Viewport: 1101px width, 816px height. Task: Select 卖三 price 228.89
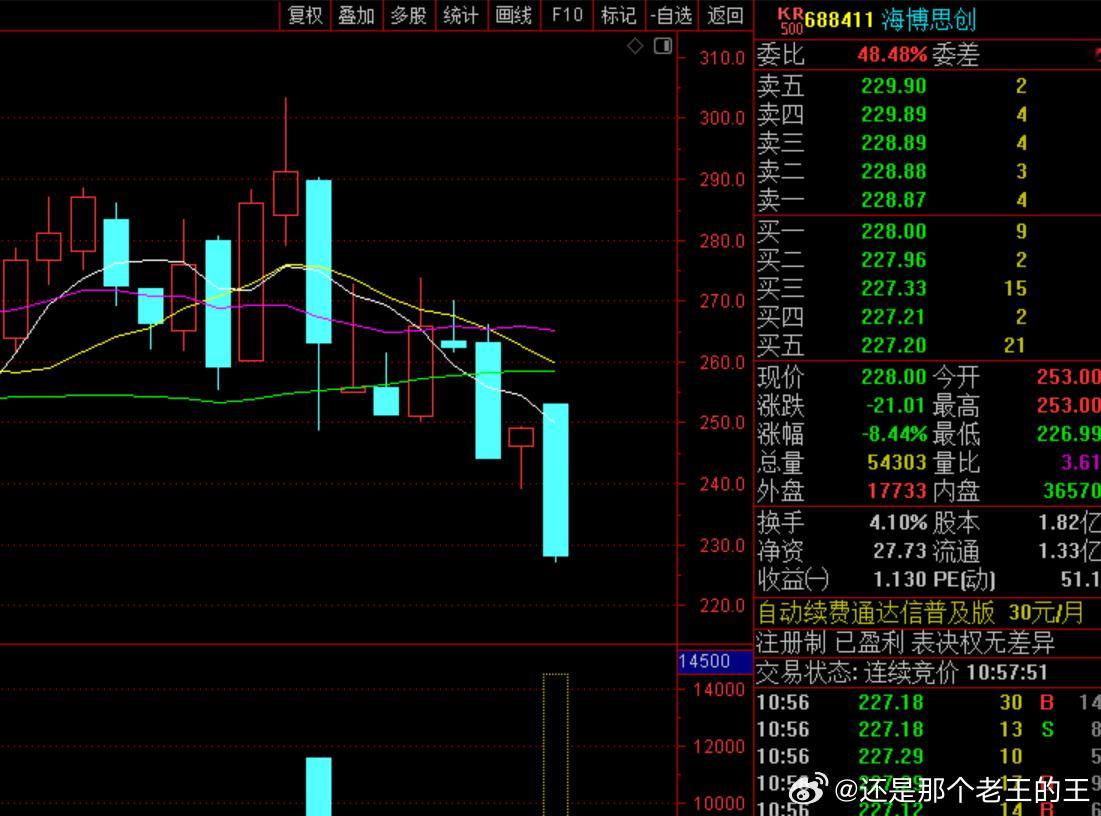893,143
